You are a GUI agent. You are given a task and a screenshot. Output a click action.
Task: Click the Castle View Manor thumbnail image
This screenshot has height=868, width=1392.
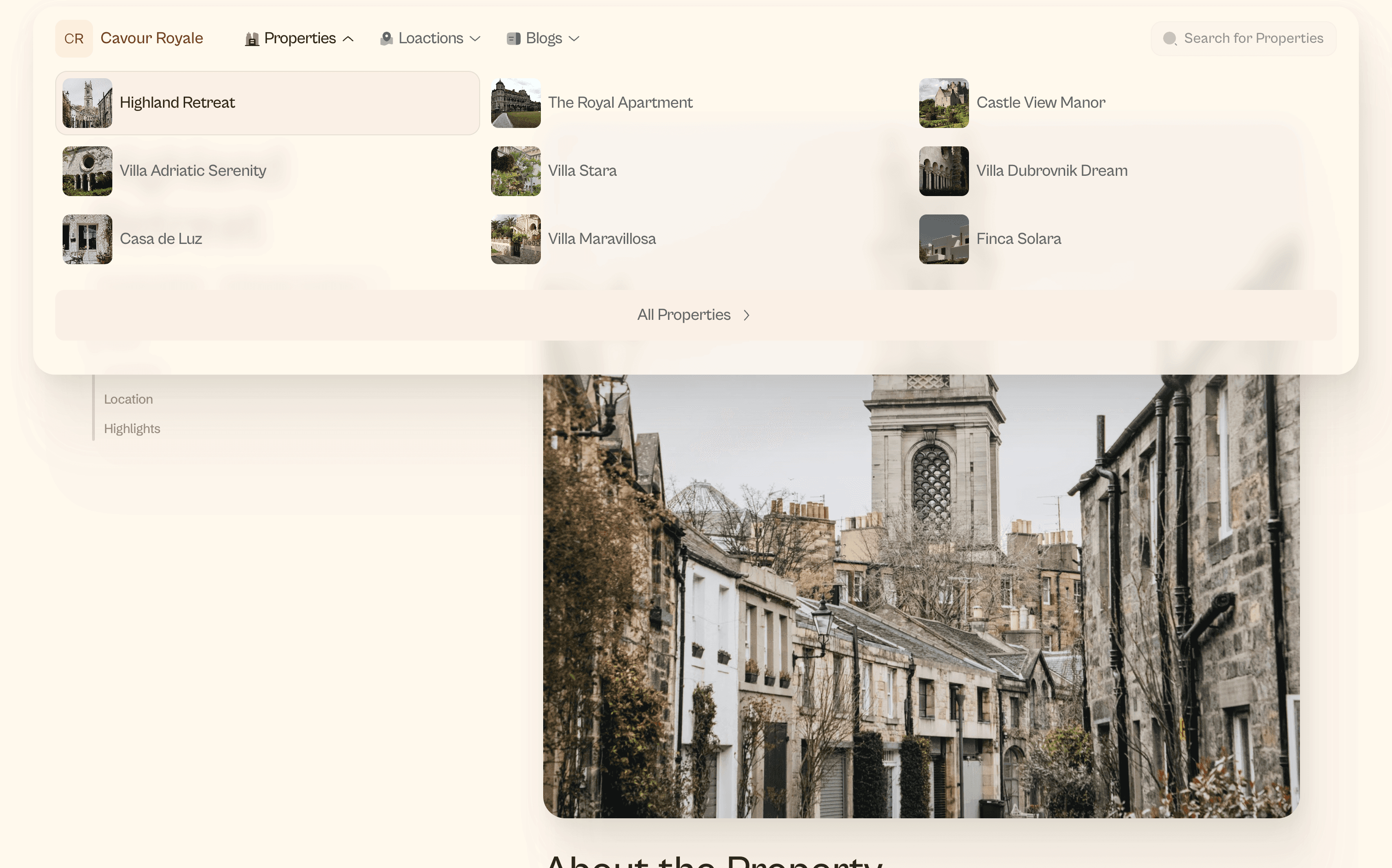point(944,102)
